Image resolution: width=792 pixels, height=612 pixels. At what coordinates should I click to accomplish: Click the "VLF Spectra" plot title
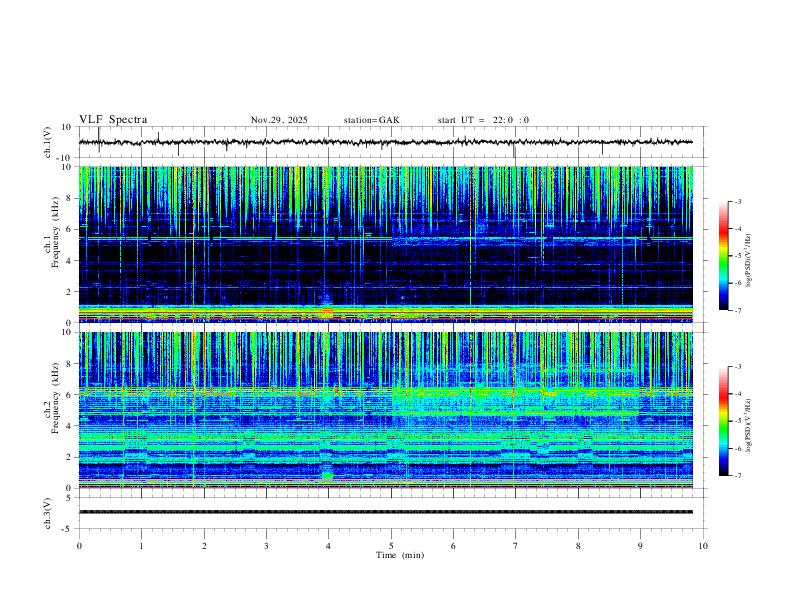click(113, 120)
